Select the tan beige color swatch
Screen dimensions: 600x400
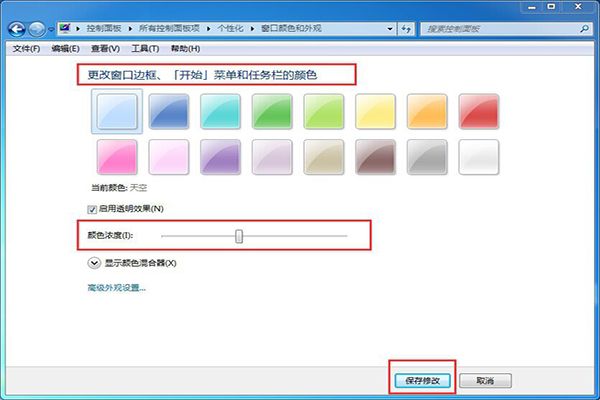[324, 157]
